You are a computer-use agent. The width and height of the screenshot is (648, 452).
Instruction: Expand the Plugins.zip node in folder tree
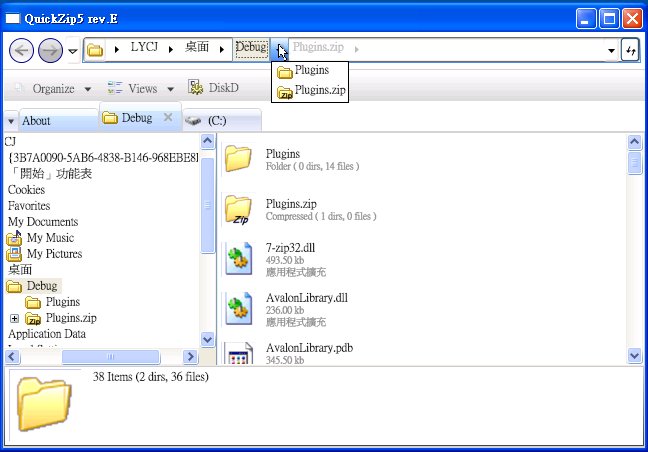coord(15,318)
